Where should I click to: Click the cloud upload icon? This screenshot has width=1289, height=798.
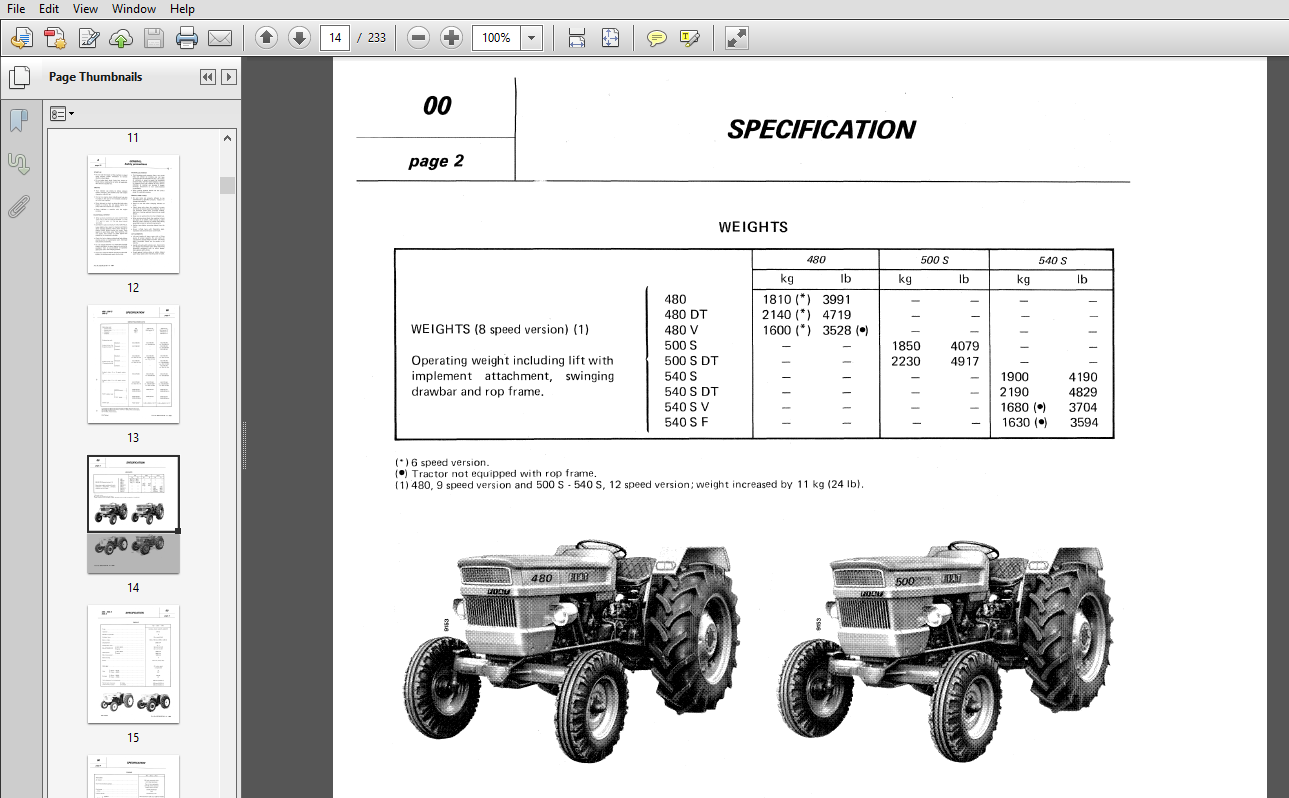(121, 39)
